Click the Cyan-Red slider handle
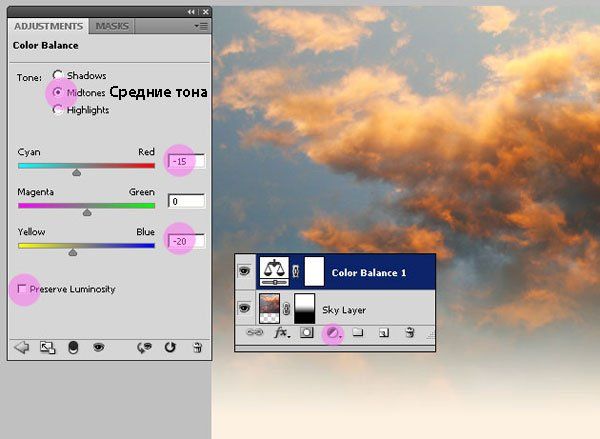 pyautogui.click(x=77, y=173)
